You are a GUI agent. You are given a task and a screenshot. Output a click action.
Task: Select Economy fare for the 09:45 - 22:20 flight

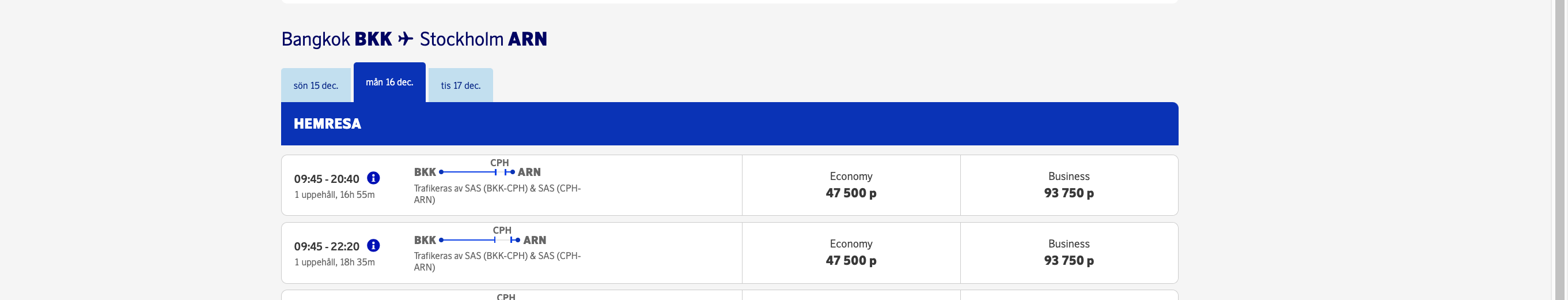(x=850, y=253)
